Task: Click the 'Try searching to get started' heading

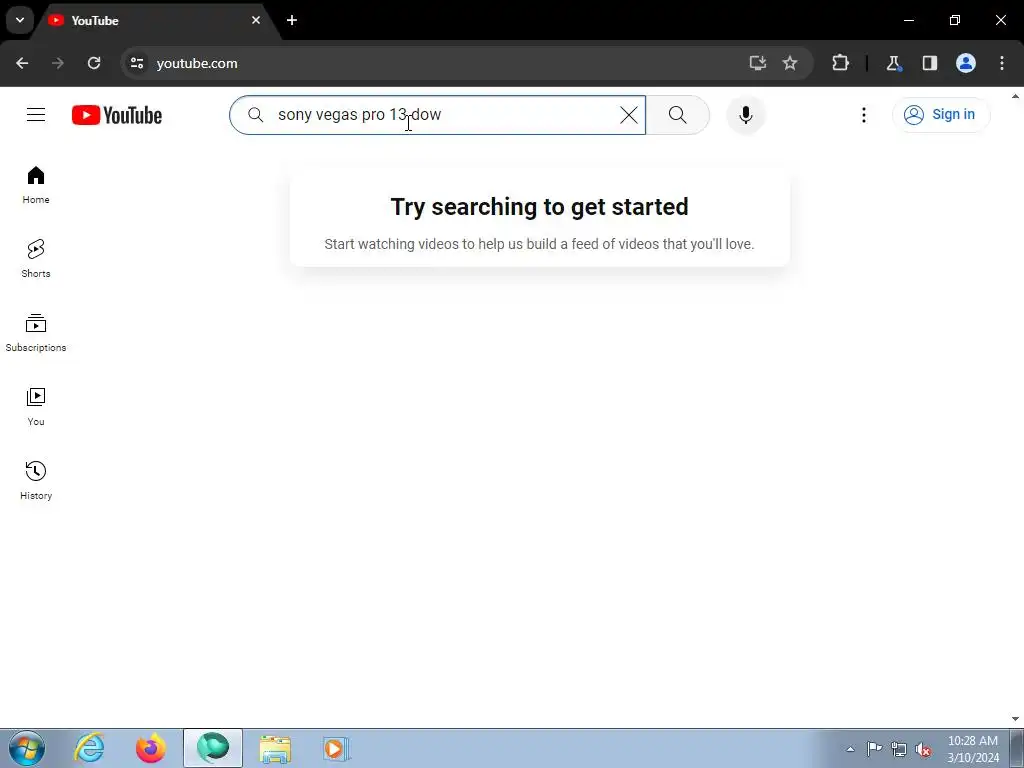Action: (539, 206)
